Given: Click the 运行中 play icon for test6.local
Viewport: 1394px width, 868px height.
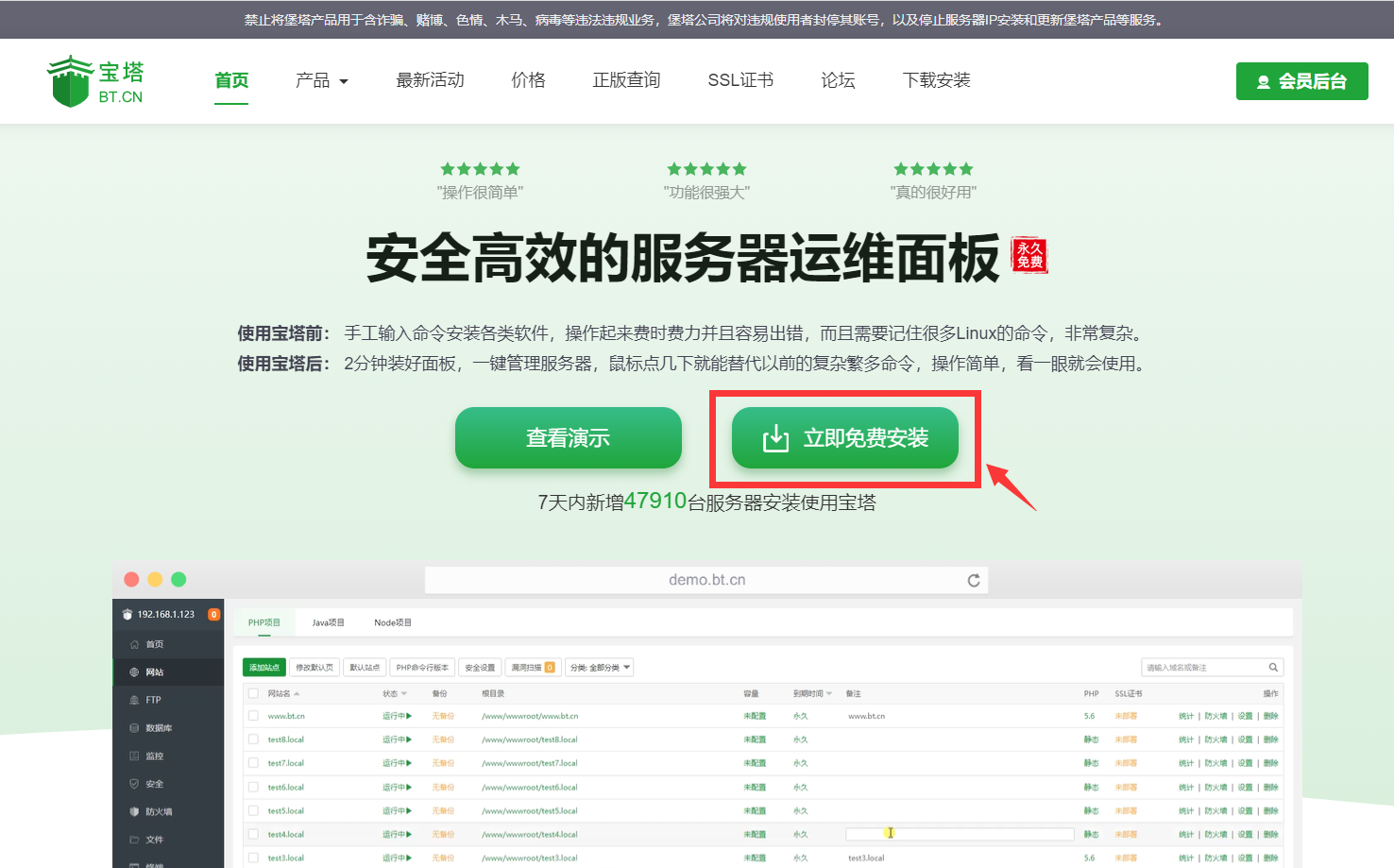Looking at the screenshot, I should (x=409, y=787).
